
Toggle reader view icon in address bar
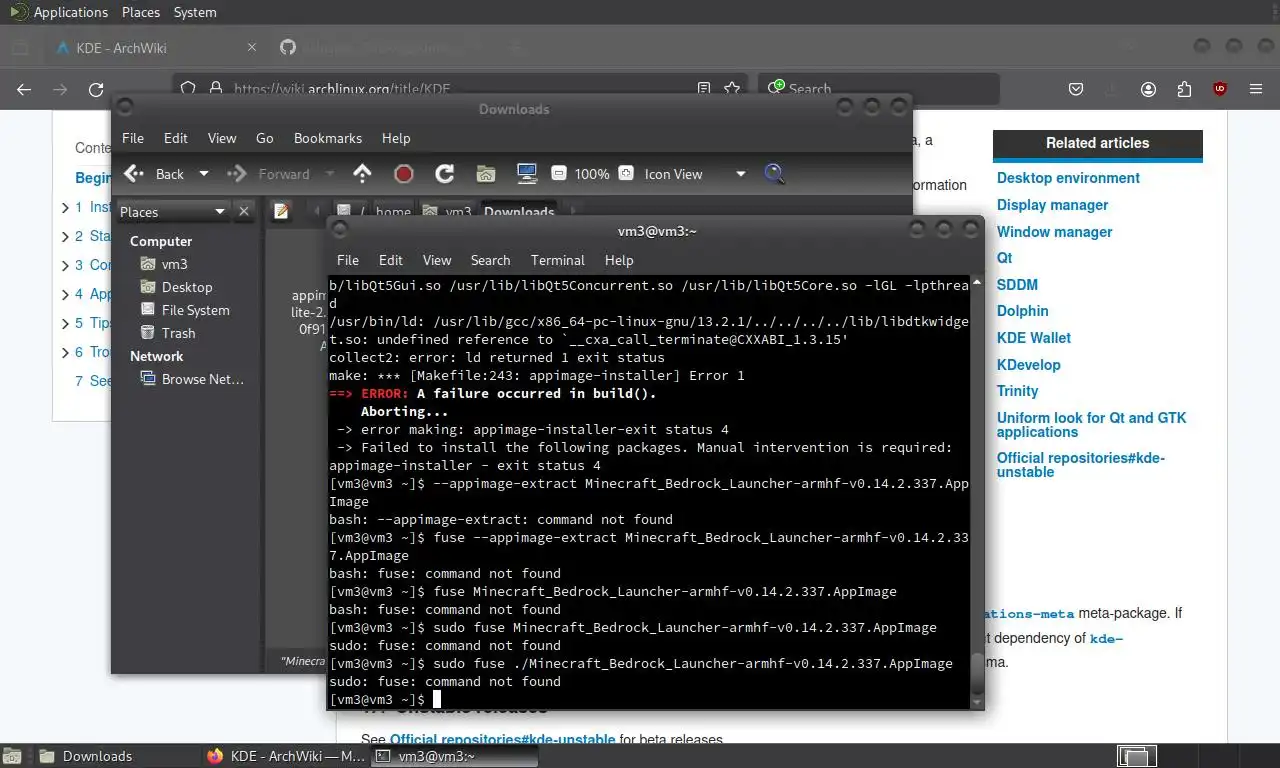click(704, 89)
